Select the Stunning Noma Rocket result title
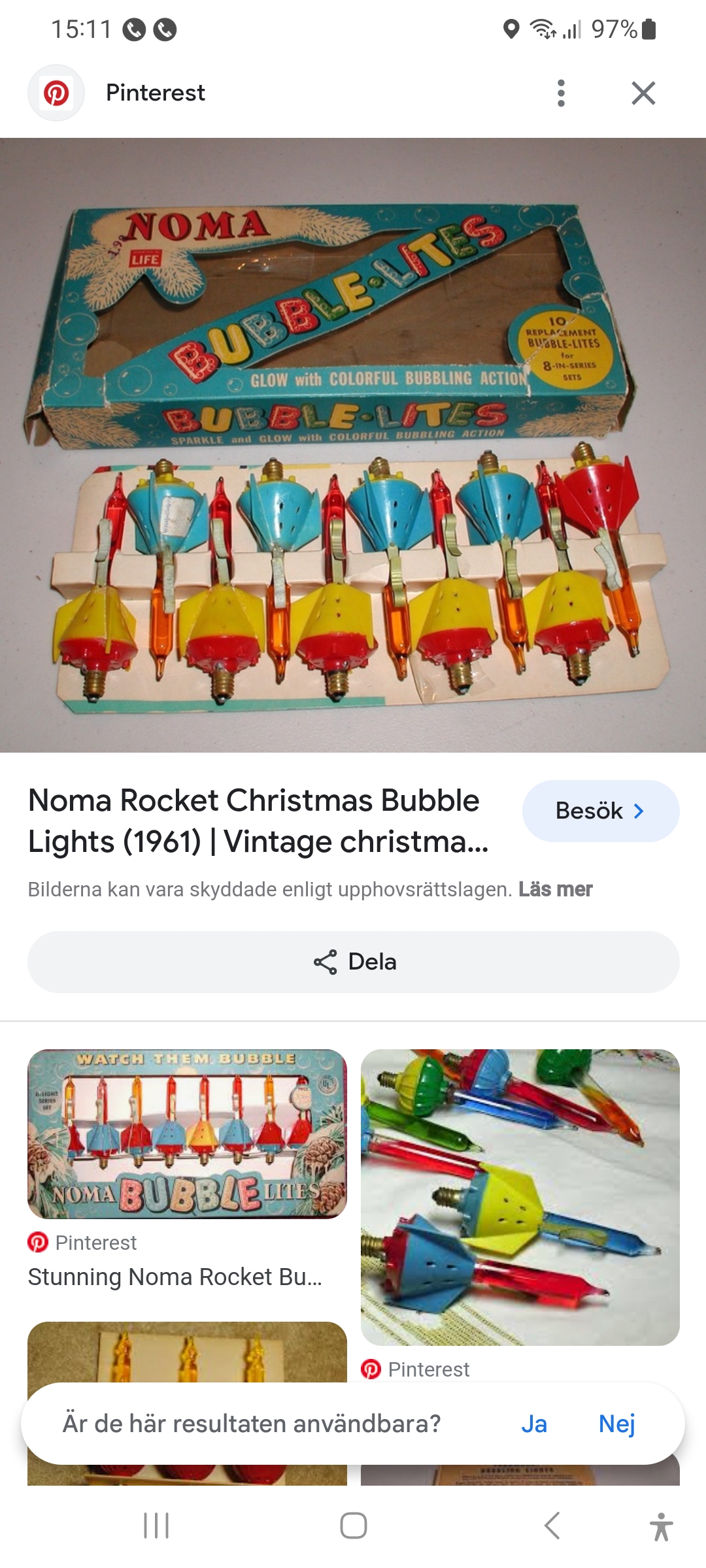Screen dimensions: 706x1568 (175, 1277)
